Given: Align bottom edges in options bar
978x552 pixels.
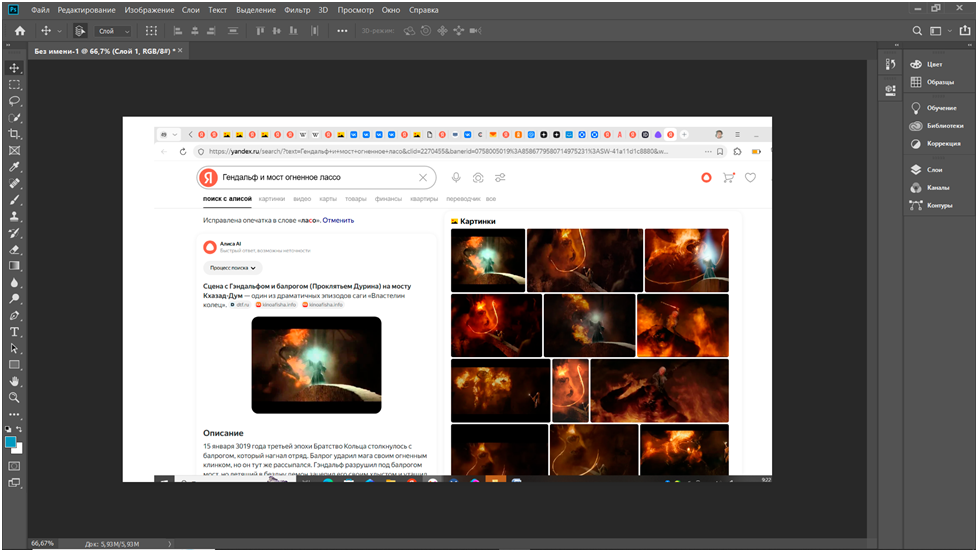Looking at the screenshot, I should [x=294, y=31].
